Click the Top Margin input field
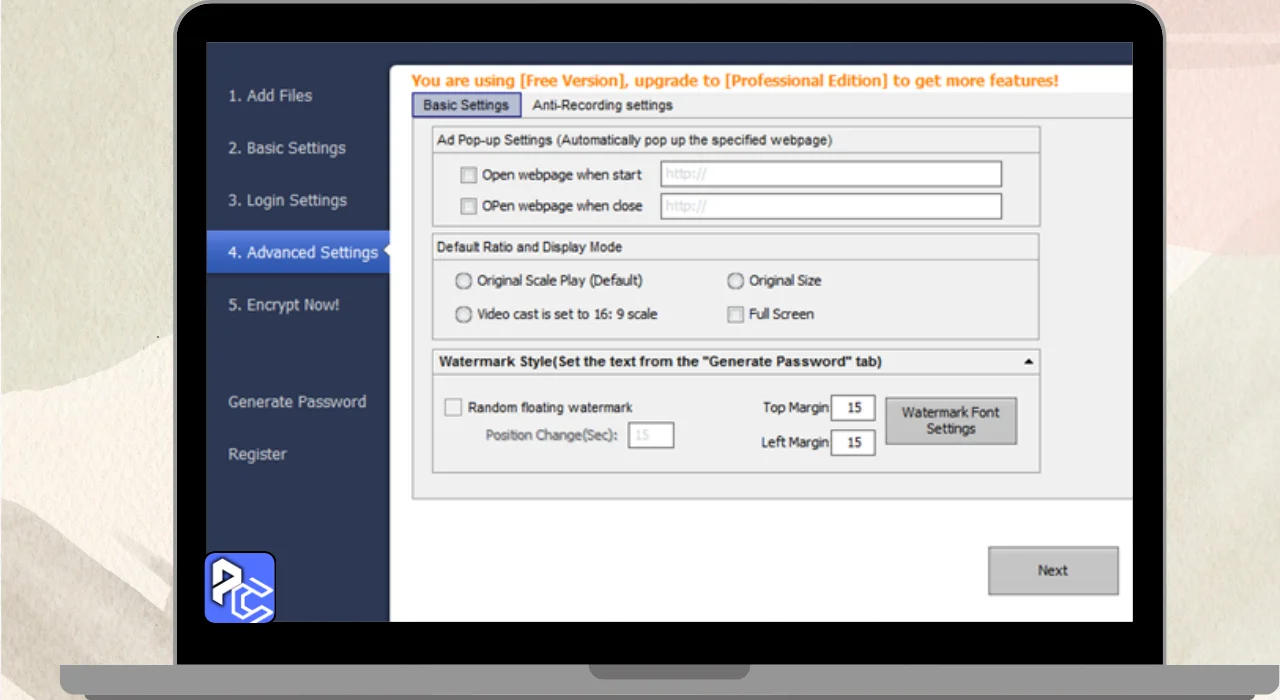The width and height of the screenshot is (1280, 700). (x=853, y=408)
